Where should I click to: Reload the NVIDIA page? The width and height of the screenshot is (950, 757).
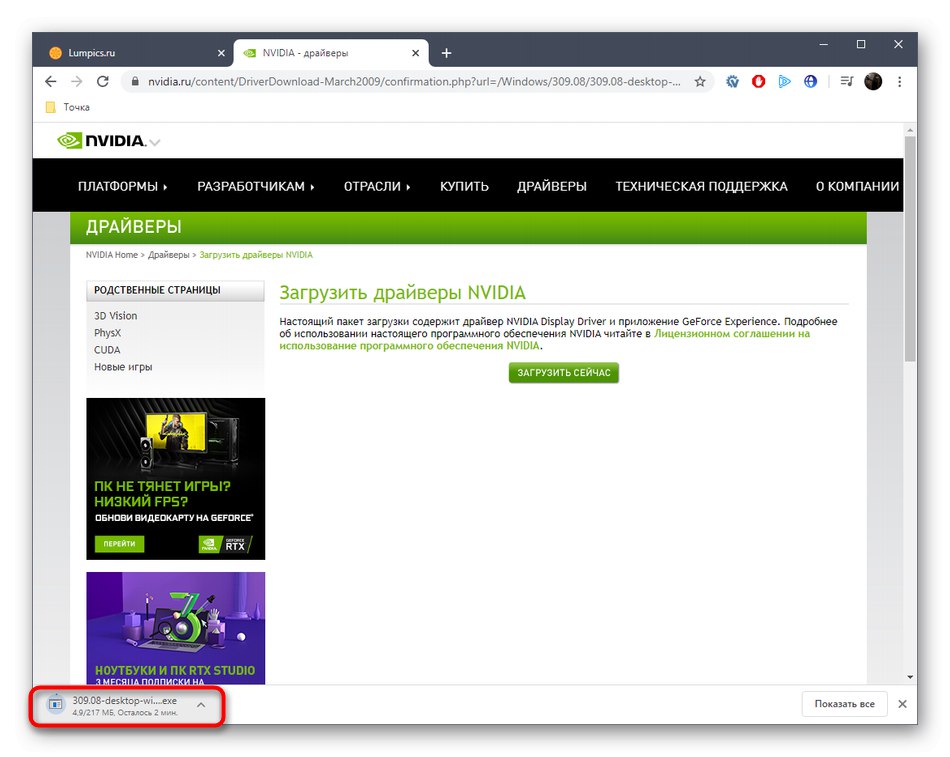coord(103,81)
